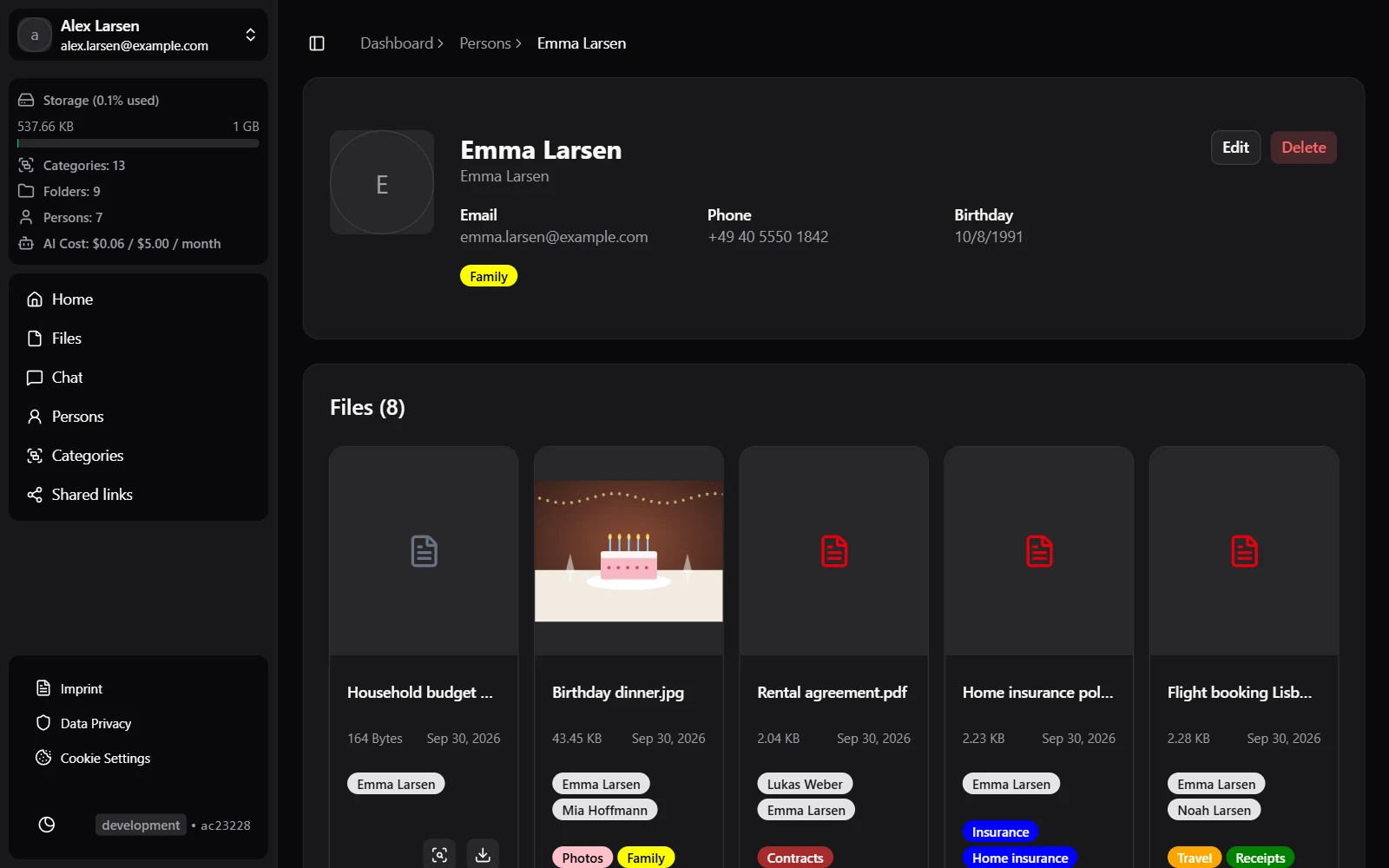
Task: Click the Home insurance policy PDF icon
Action: (x=1039, y=551)
